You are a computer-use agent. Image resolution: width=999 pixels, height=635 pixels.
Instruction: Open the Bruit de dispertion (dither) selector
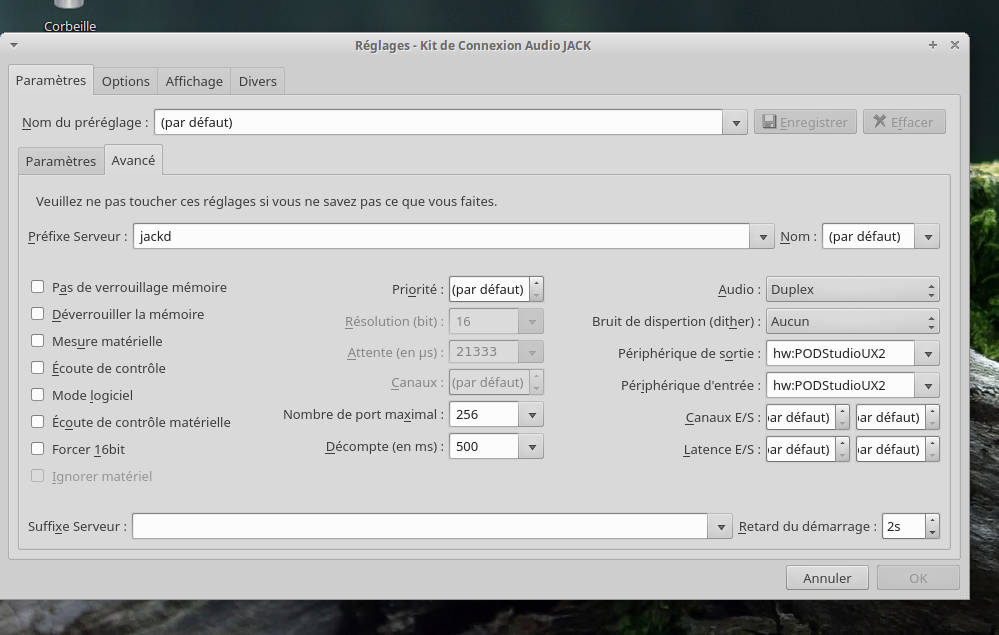click(852, 321)
